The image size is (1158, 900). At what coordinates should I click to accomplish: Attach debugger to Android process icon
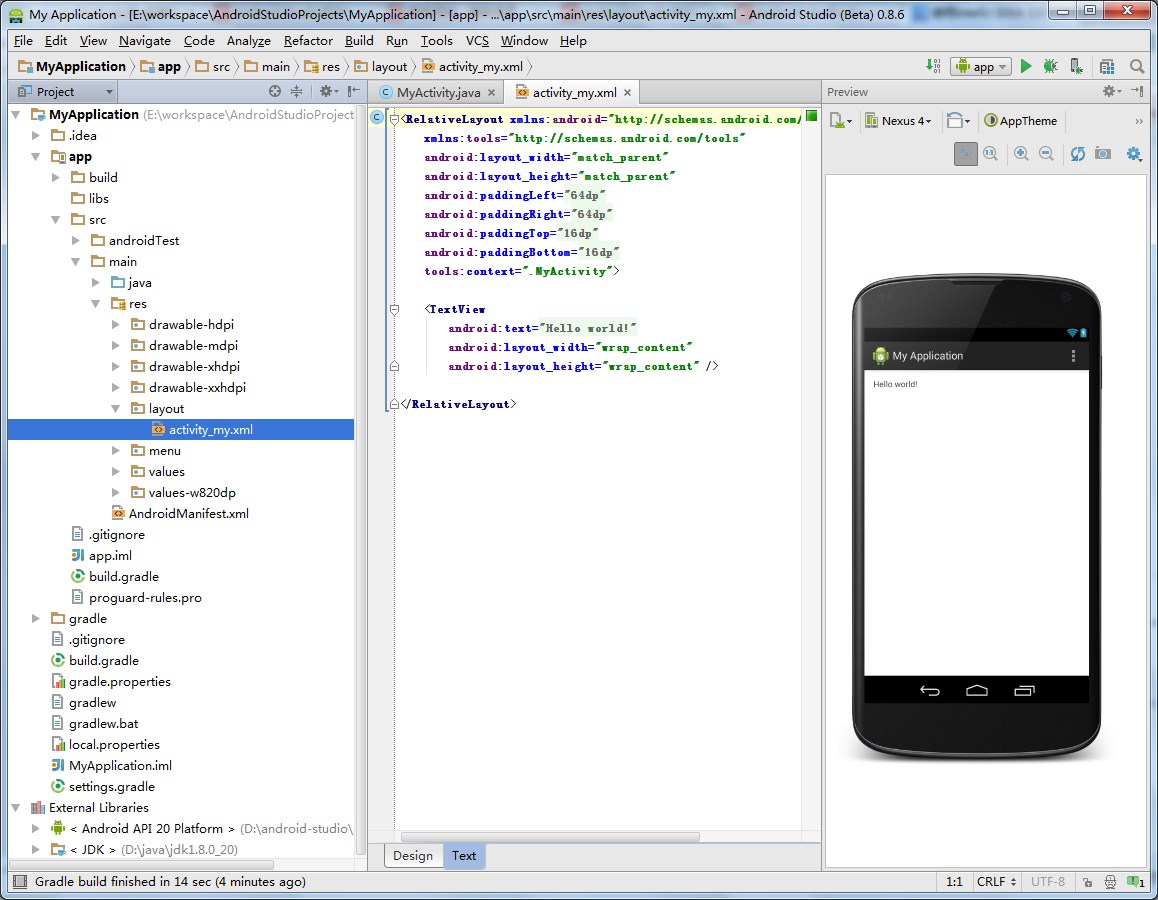1077,66
